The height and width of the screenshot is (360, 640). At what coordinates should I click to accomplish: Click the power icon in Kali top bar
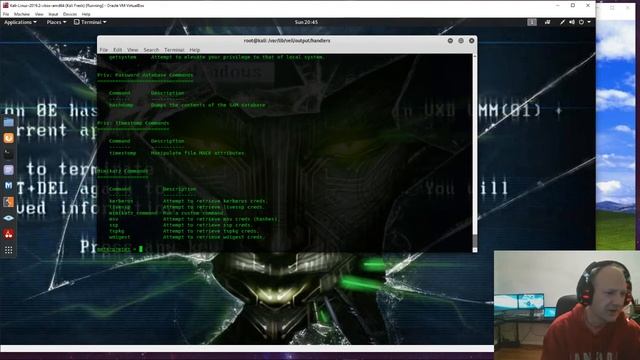tap(581, 22)
